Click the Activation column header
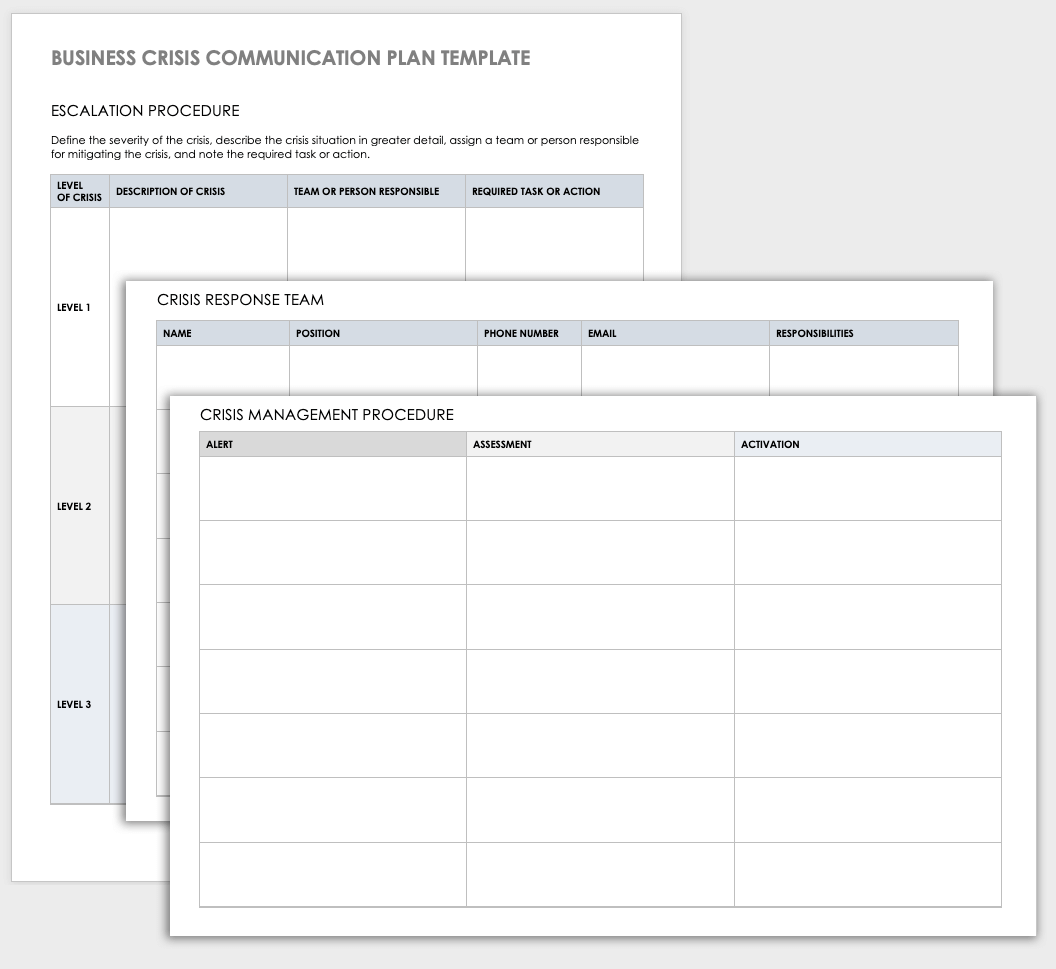The width and height of the screenshot is (1056, 969). click(770, 444)
